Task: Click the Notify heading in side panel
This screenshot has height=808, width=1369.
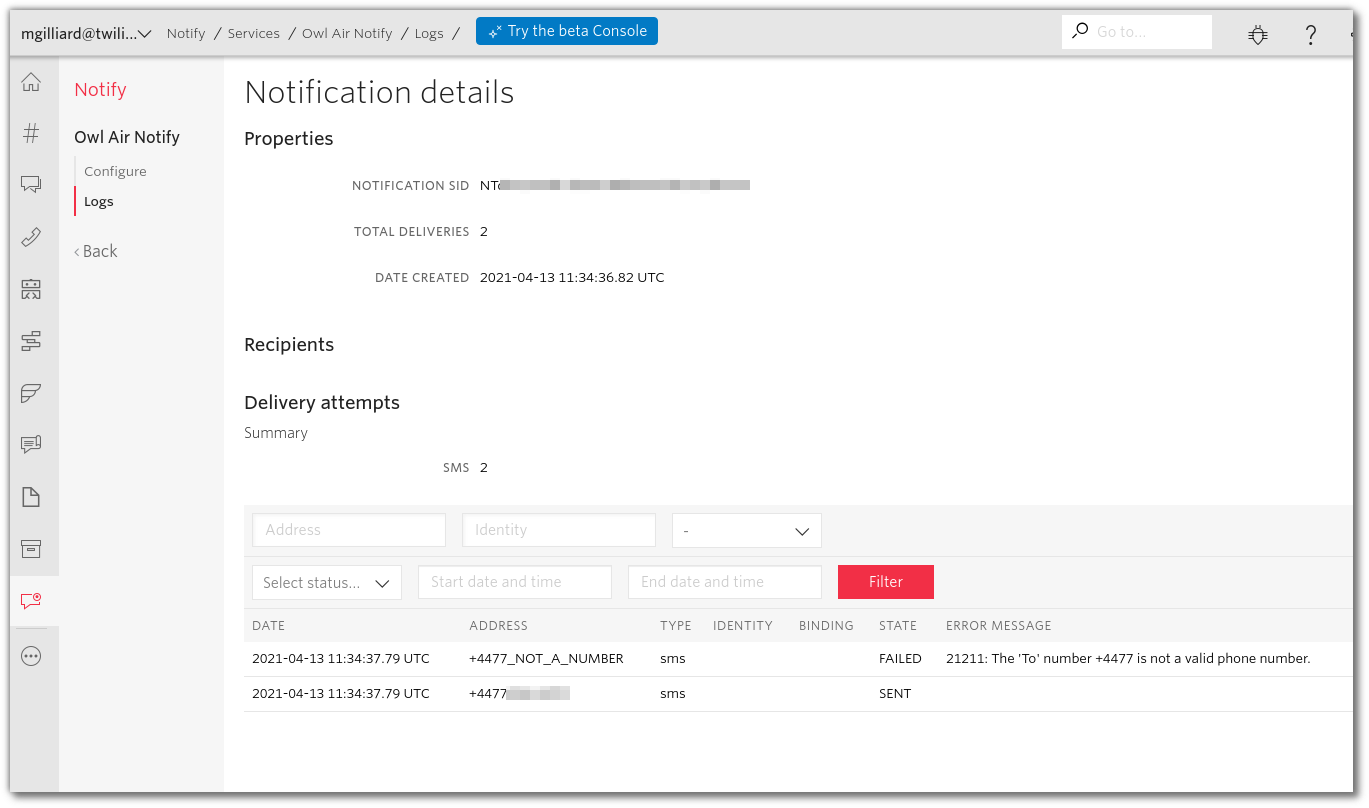Action: coord(100,89)
